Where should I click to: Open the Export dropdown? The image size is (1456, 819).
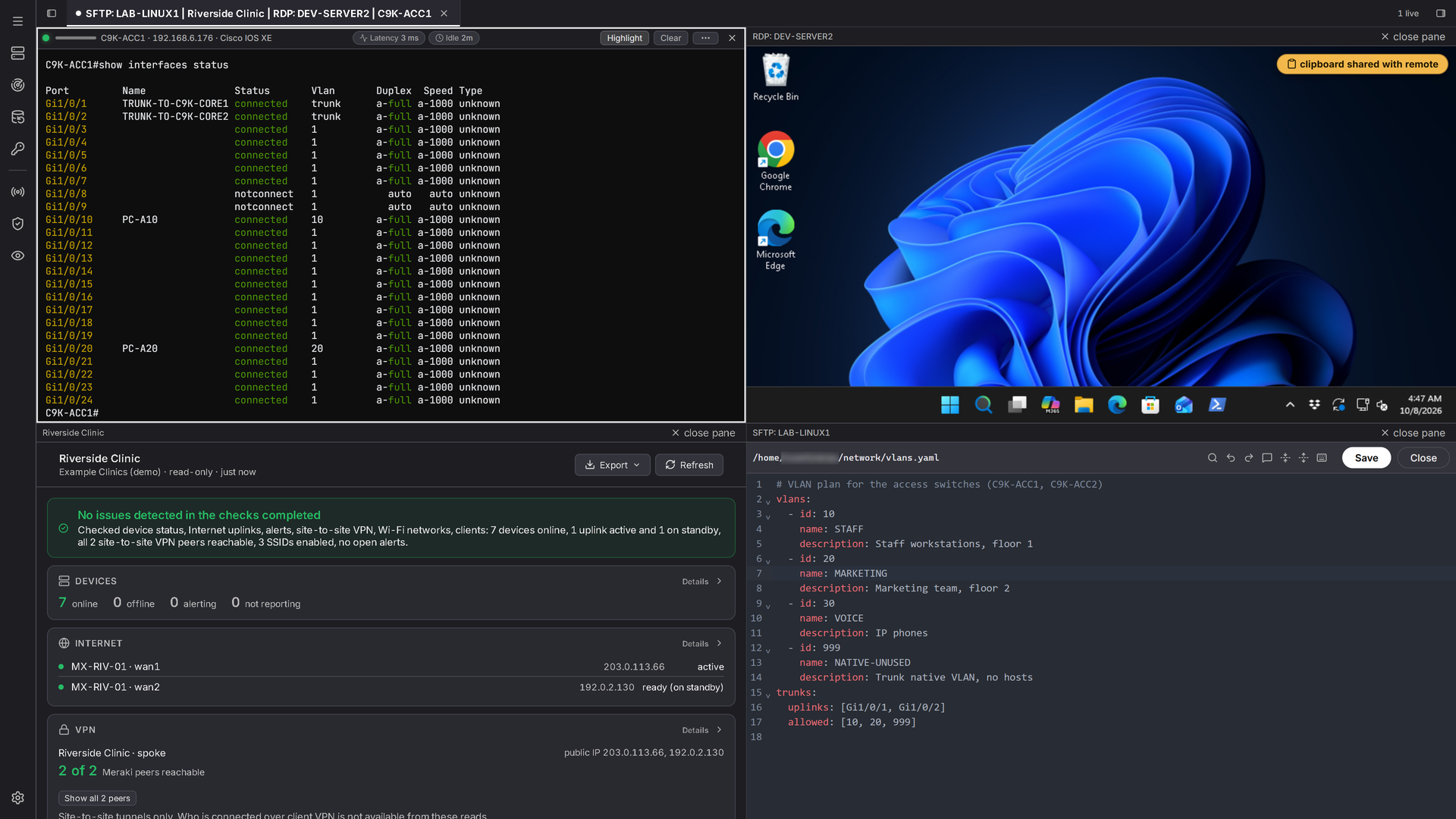tap(612, 465)
